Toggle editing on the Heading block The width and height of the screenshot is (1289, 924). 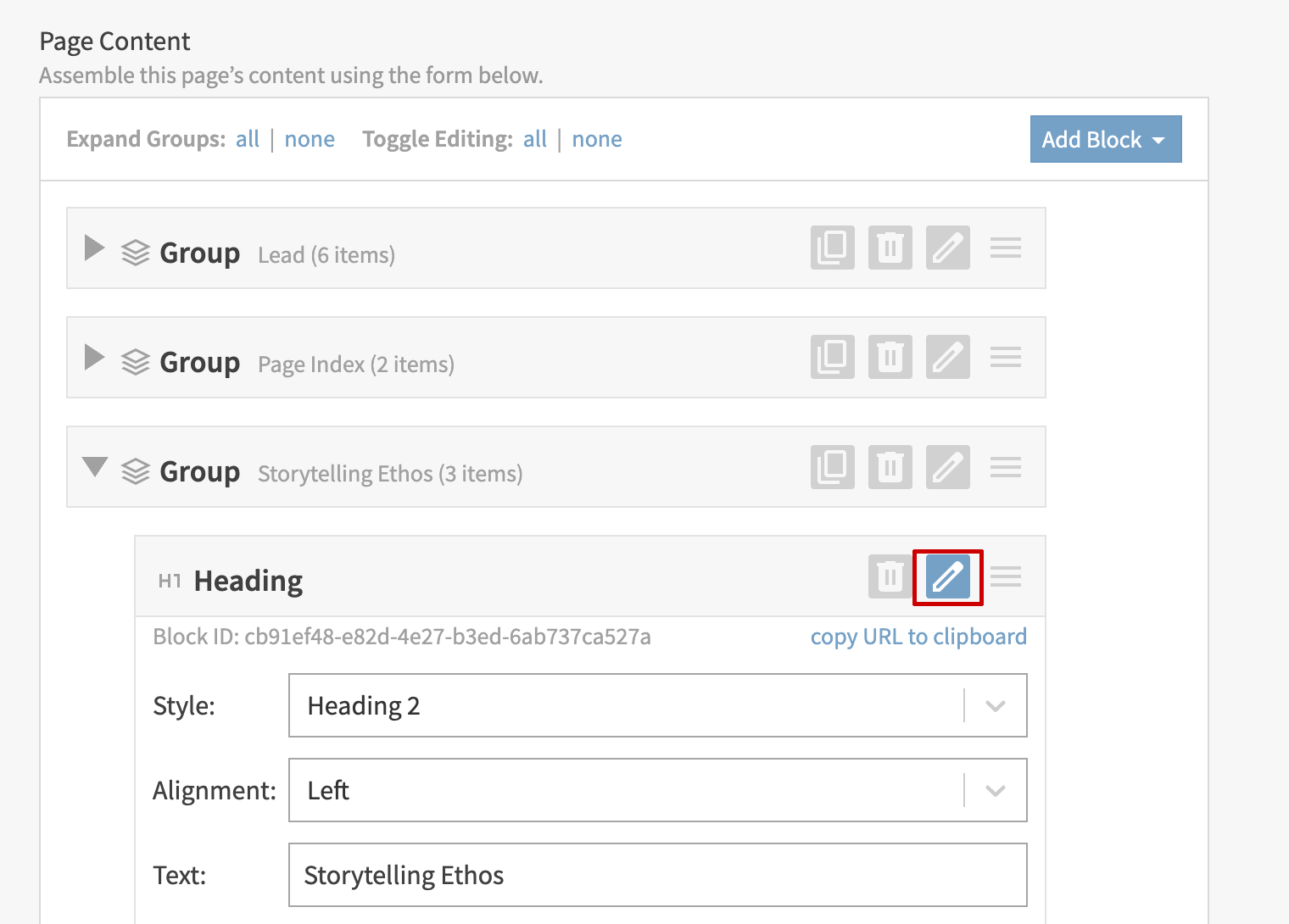[x=947, y=577]
